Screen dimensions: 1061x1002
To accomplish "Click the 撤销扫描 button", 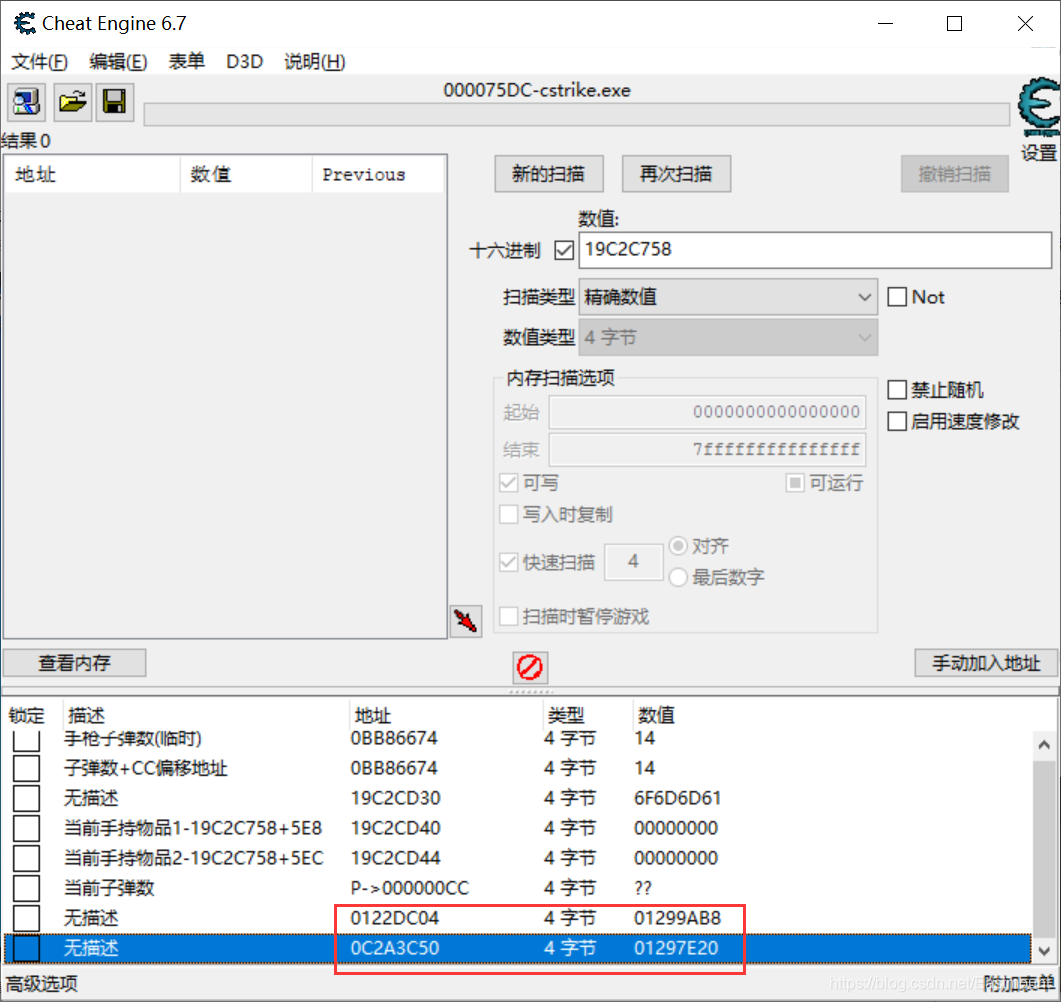I will [954, 174].
